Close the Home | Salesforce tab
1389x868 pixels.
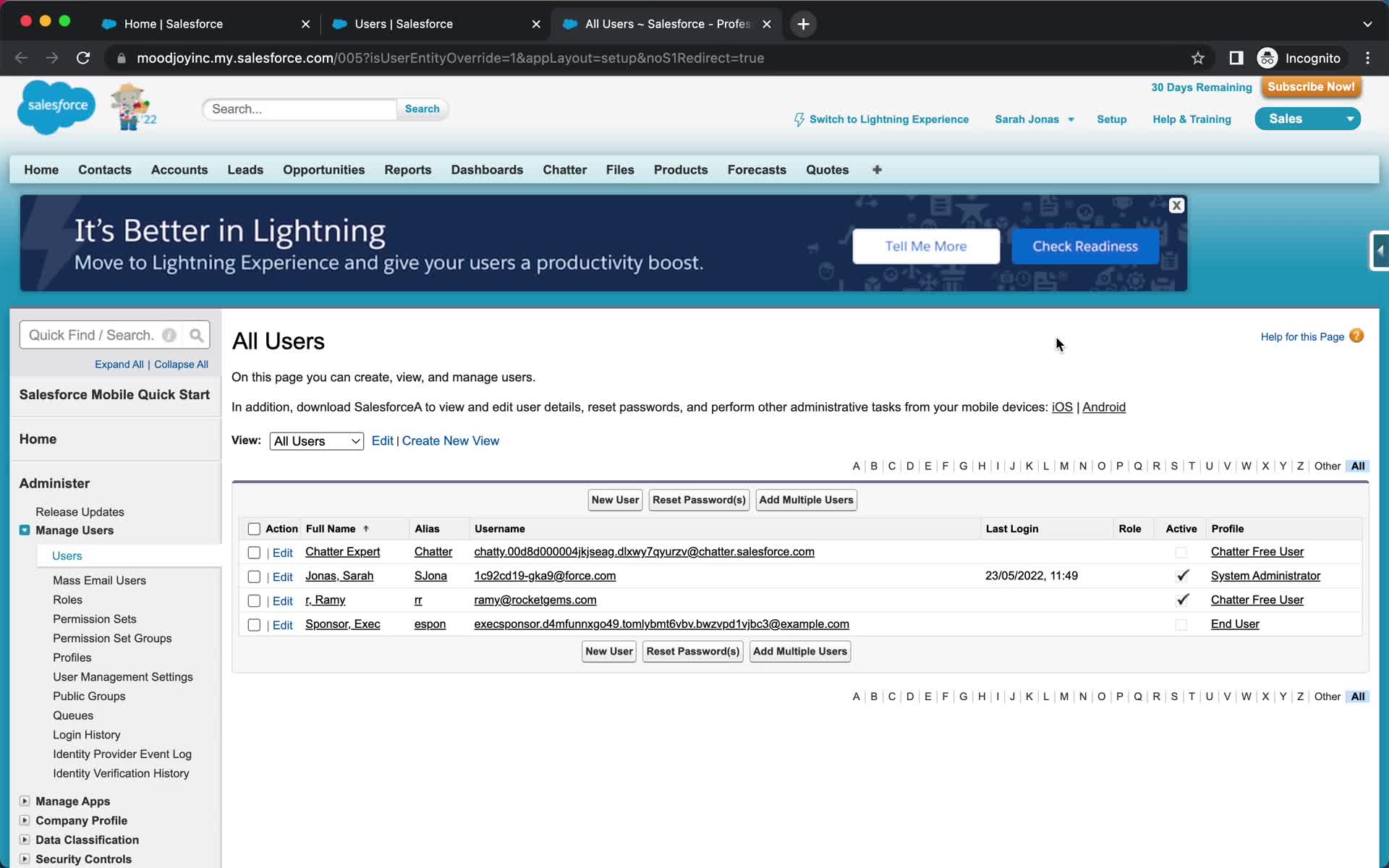coord(305,24)
